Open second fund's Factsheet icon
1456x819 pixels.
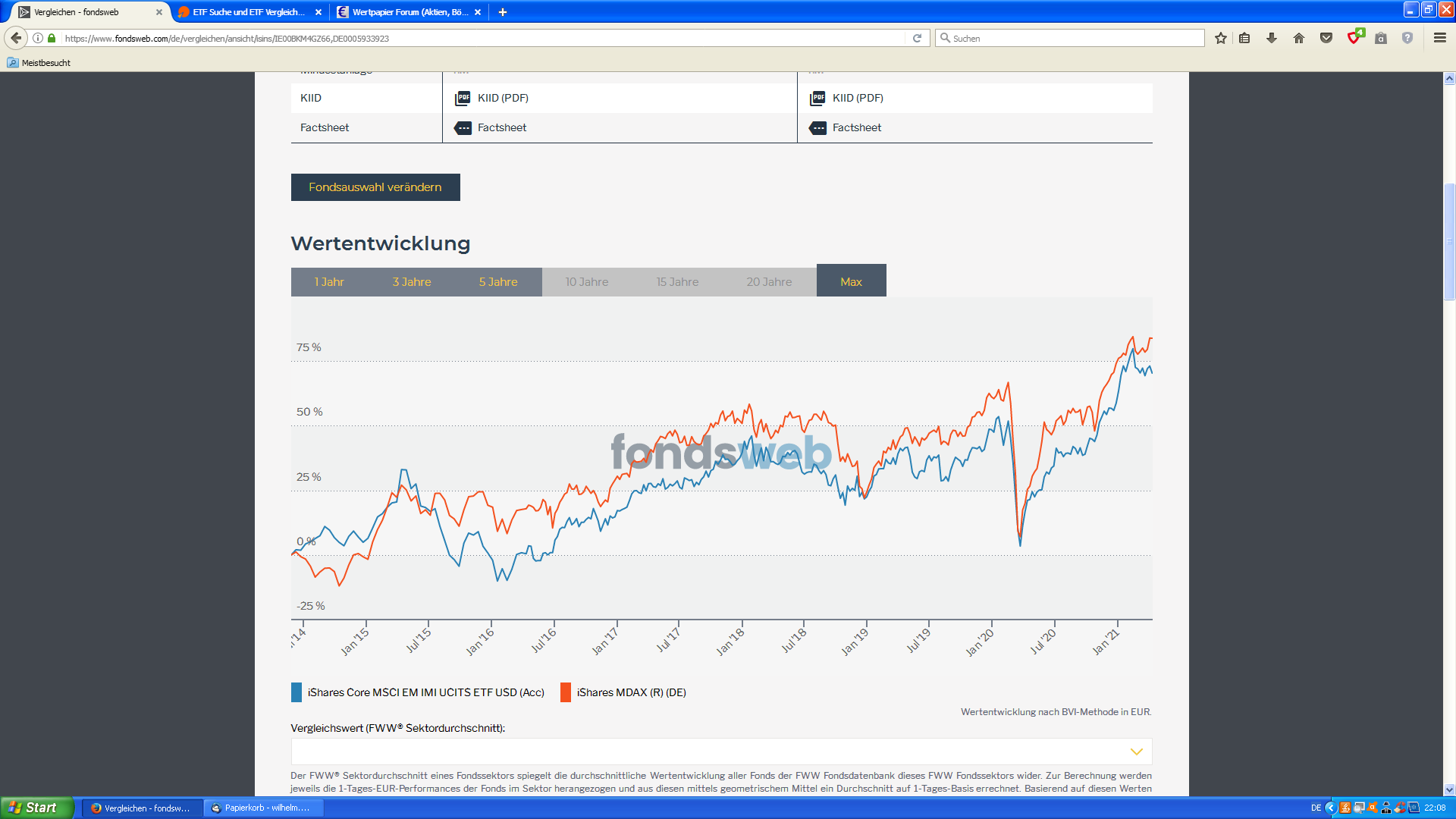click(x=817, y=127)
